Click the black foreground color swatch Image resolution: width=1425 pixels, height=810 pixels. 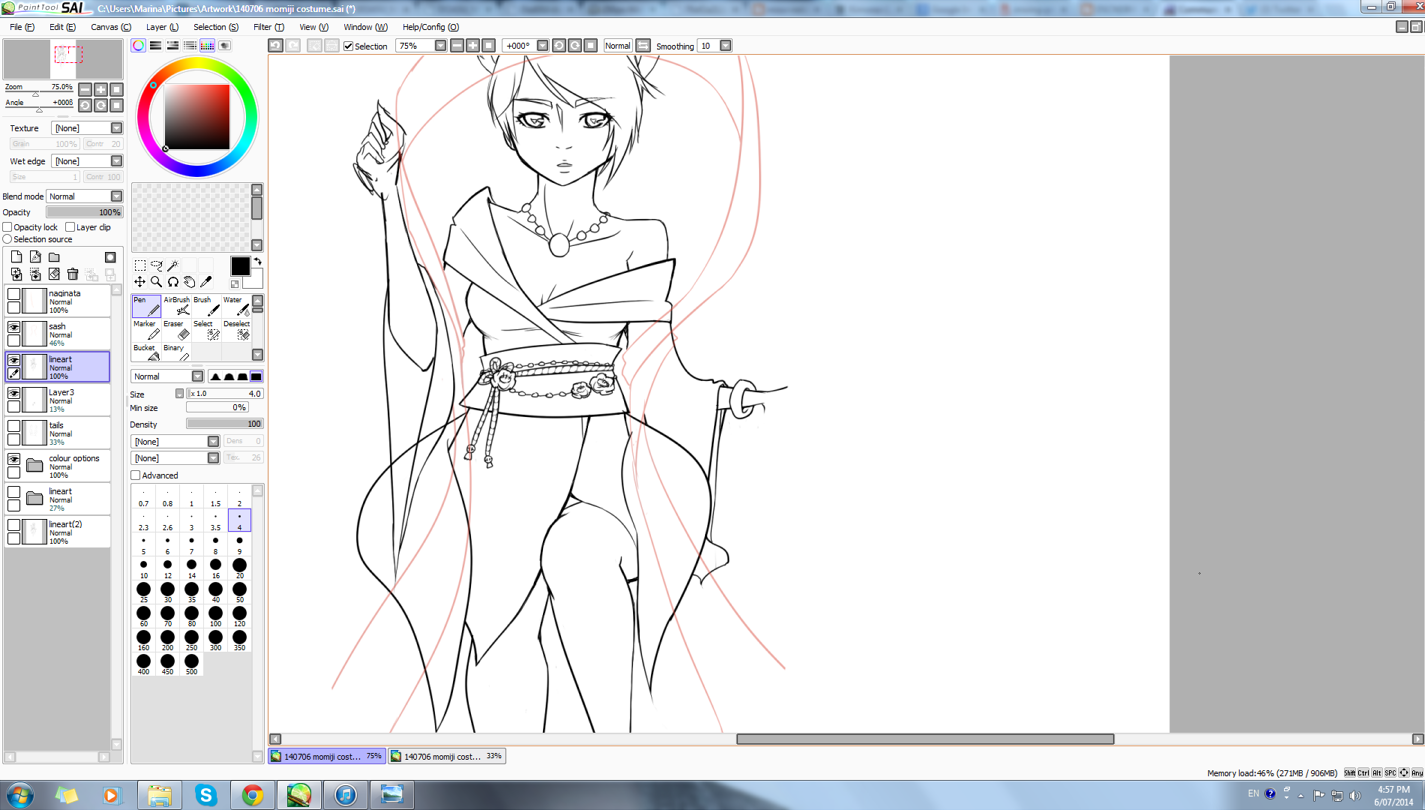click(x=240, y=266)
